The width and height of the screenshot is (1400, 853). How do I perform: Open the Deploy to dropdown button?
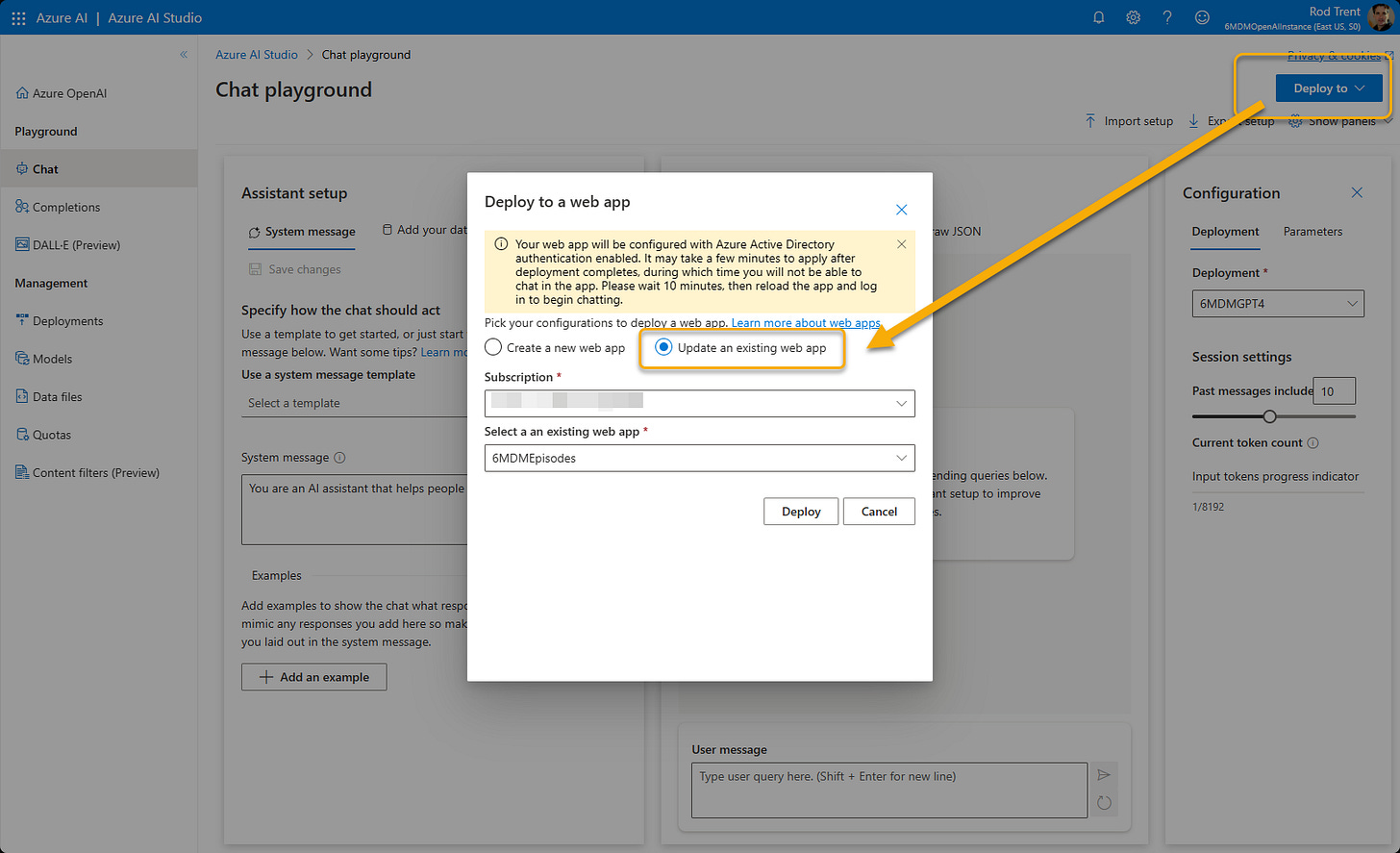click(x=1329, y=88)
